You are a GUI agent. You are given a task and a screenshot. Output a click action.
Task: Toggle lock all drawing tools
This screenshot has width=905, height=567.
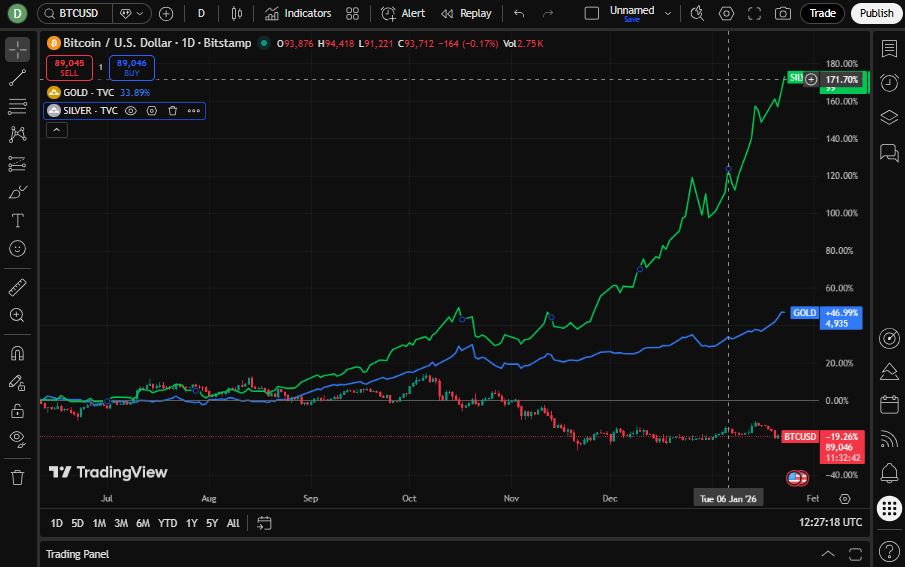click(x=17, y=411)
